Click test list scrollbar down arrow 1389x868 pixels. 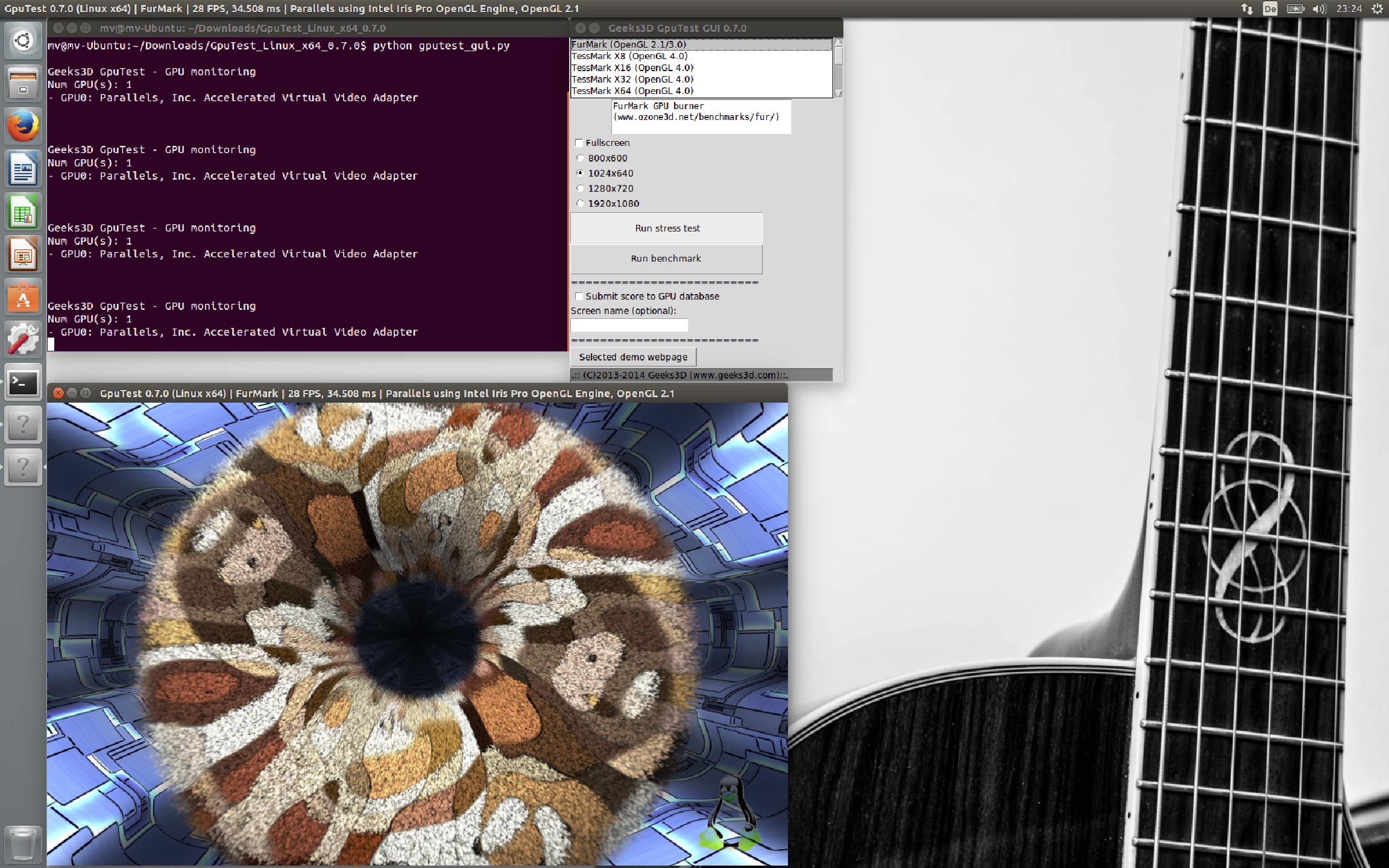tap(838, 94)
